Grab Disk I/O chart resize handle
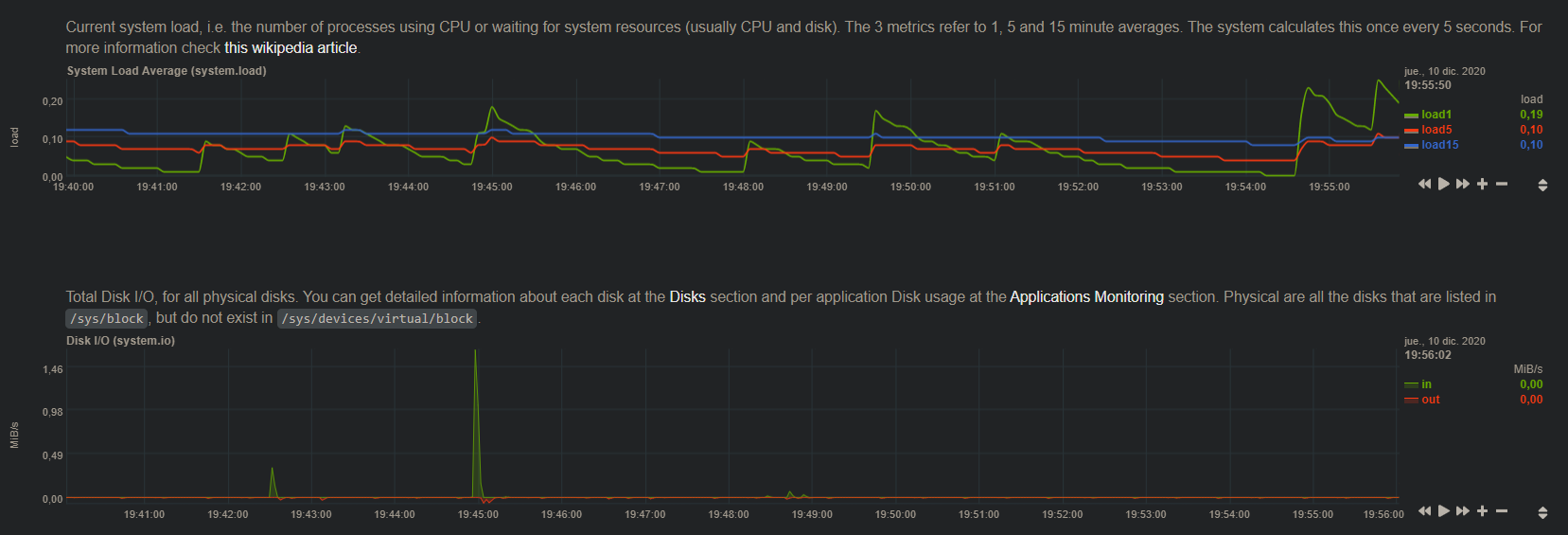The image size is (1568, 535). 1542,512
